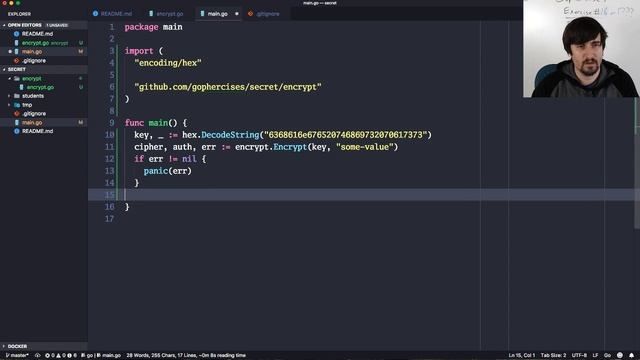Image resolution: width=640 pixels, height=360 pixels.
Task: Open encrypt.go under encrypt folder
Action: 44,87
